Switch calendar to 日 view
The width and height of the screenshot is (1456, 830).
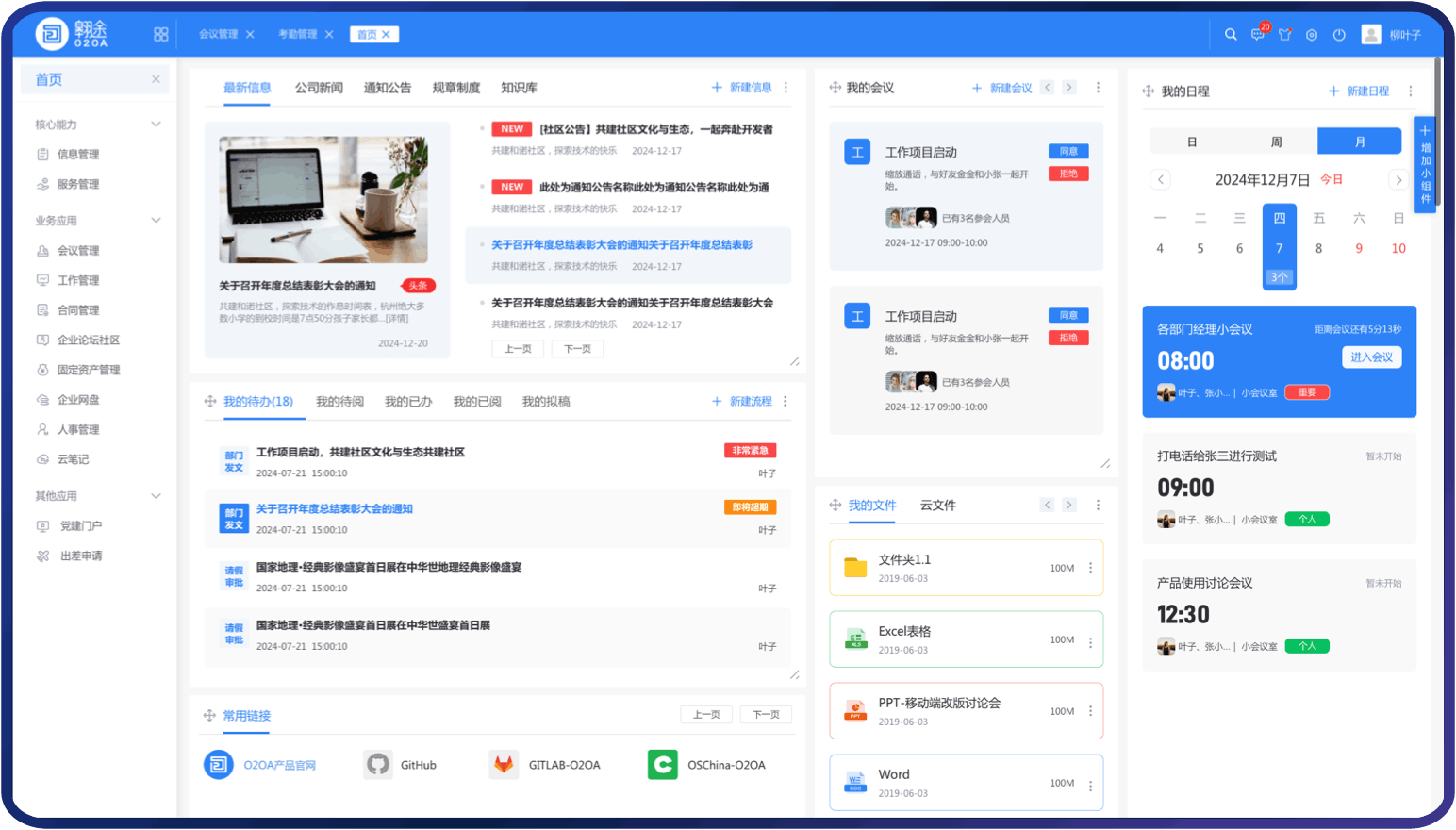tap(1192, 141)
